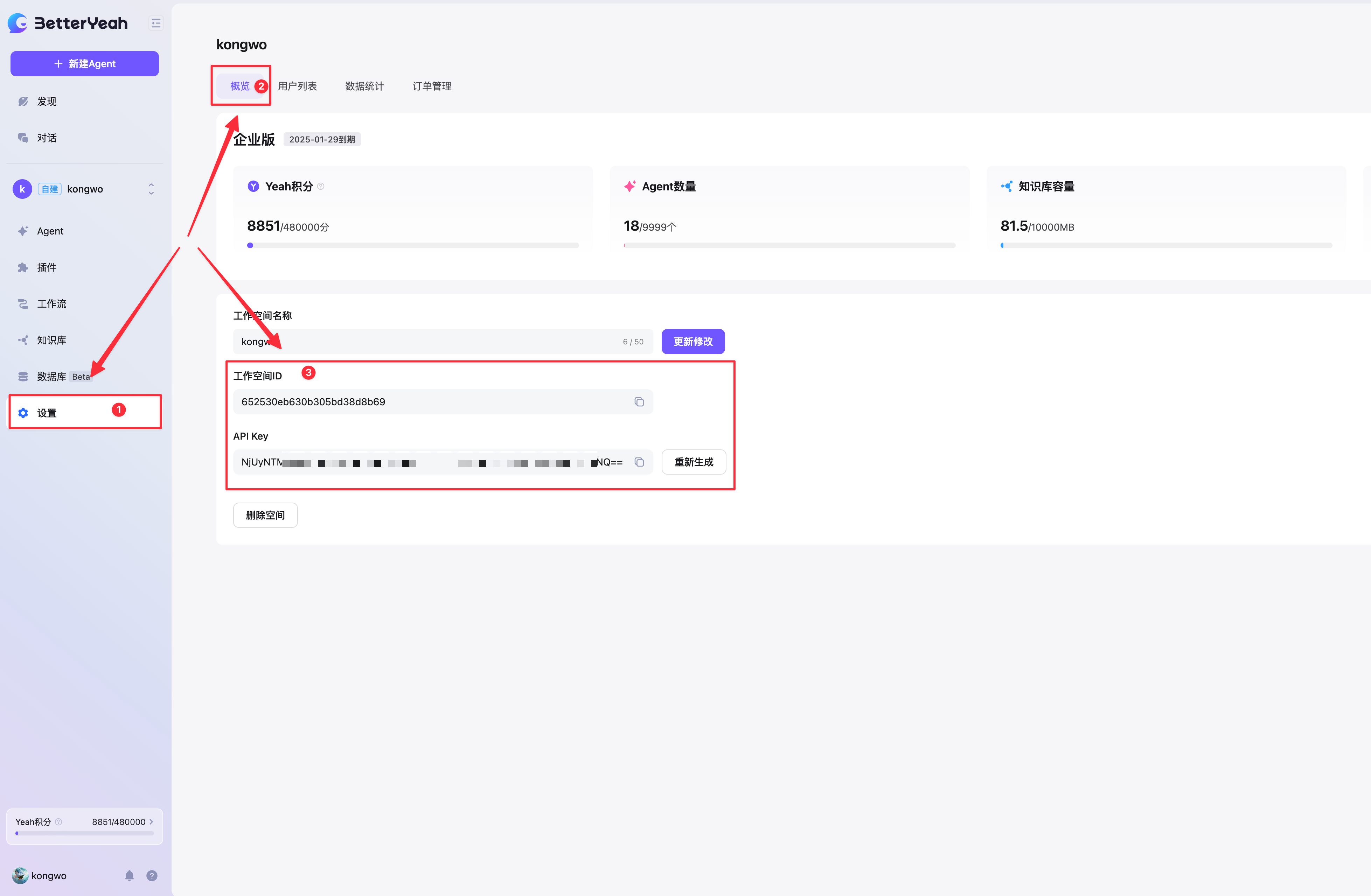Expand the kongwo workspace switcher
1371x896 pixels.
pyautogui.click(x=151, y=189)
